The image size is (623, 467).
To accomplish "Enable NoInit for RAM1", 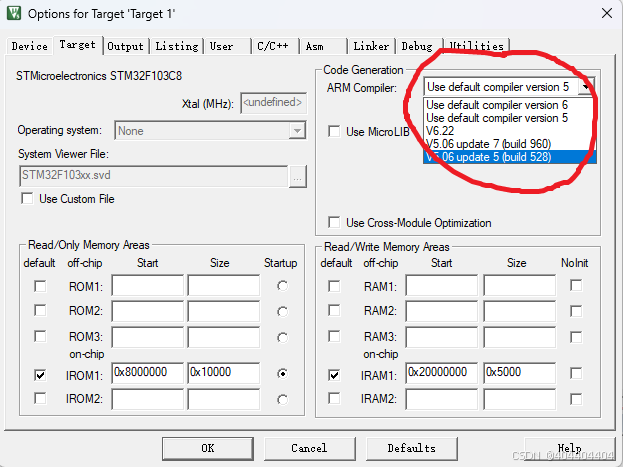I will click(x=576, y=285).
